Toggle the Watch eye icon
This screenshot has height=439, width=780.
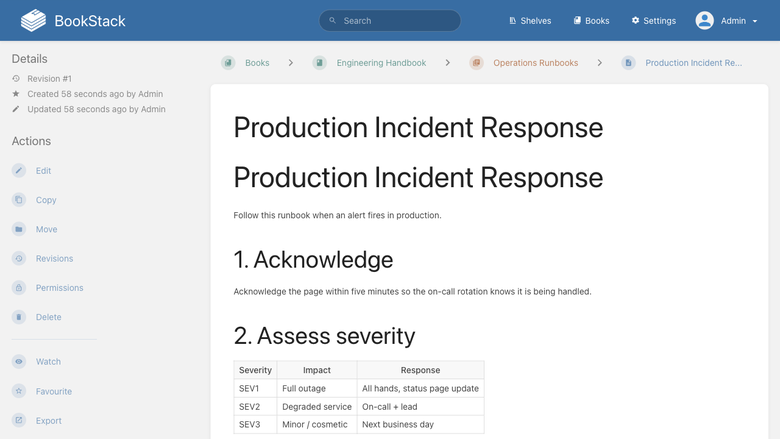[19, 361]
